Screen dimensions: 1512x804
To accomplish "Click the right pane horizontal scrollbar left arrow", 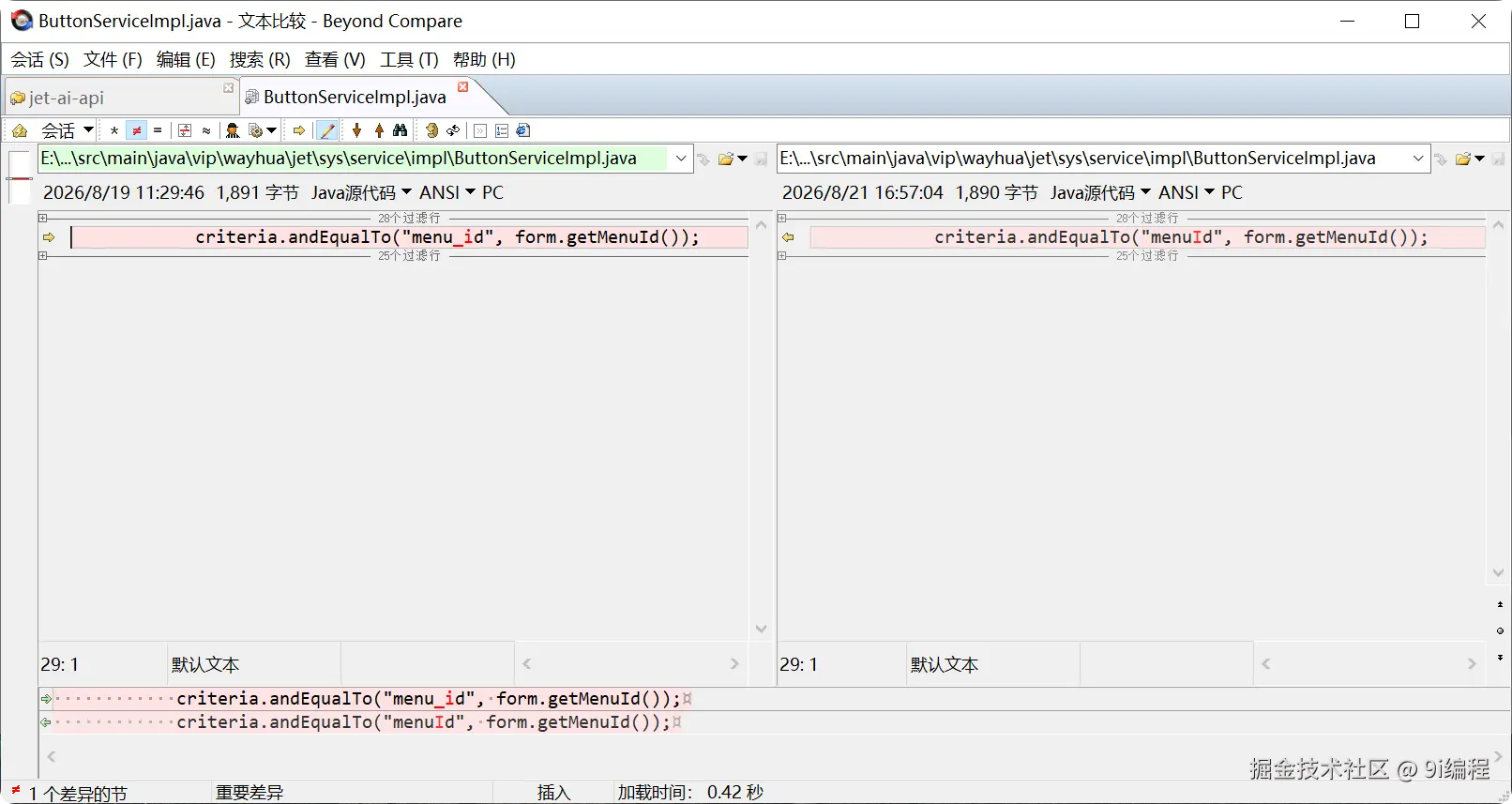I will 1266,664.
